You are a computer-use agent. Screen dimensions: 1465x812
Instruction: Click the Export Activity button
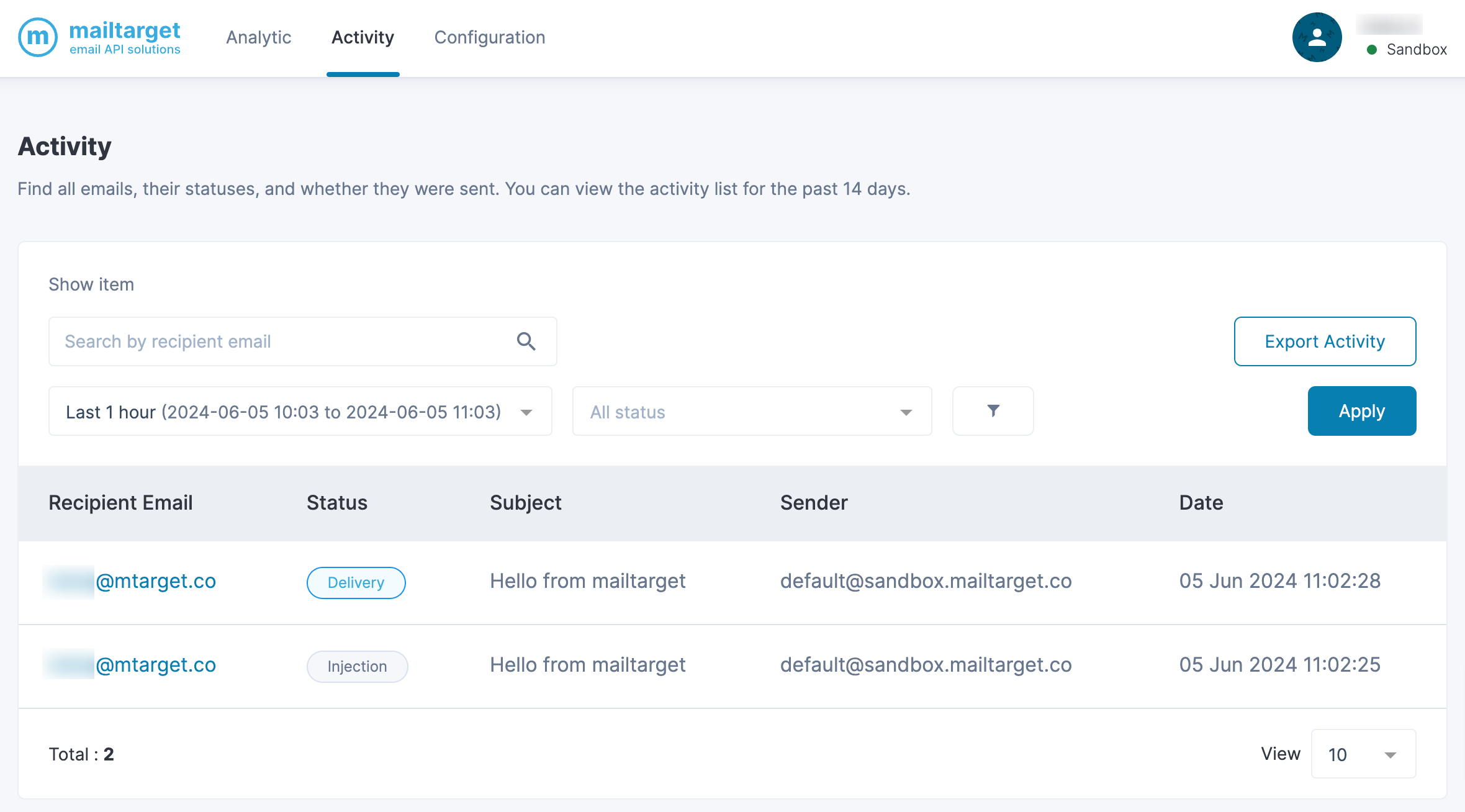coord(1325,341)
